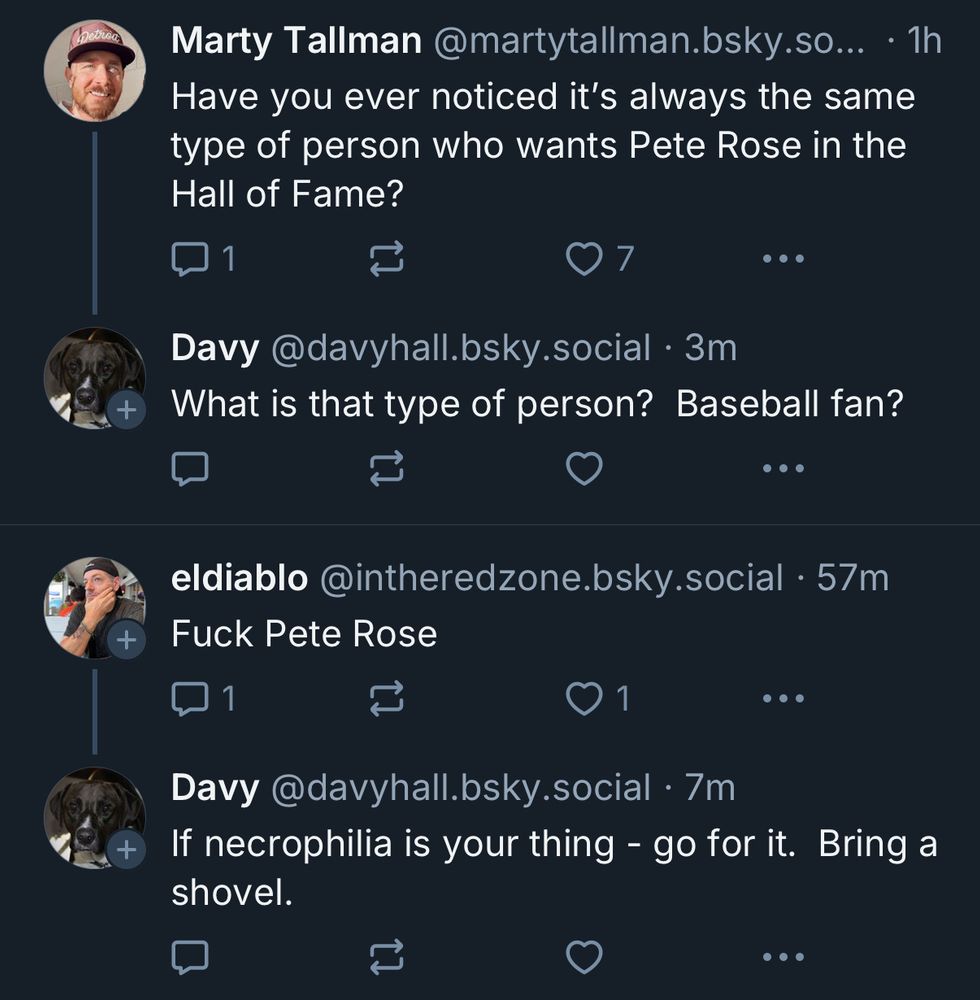Open more options on eldiablo's post
The height and width of the screenshot is (1000, 980).
click(x=782, y=699)
